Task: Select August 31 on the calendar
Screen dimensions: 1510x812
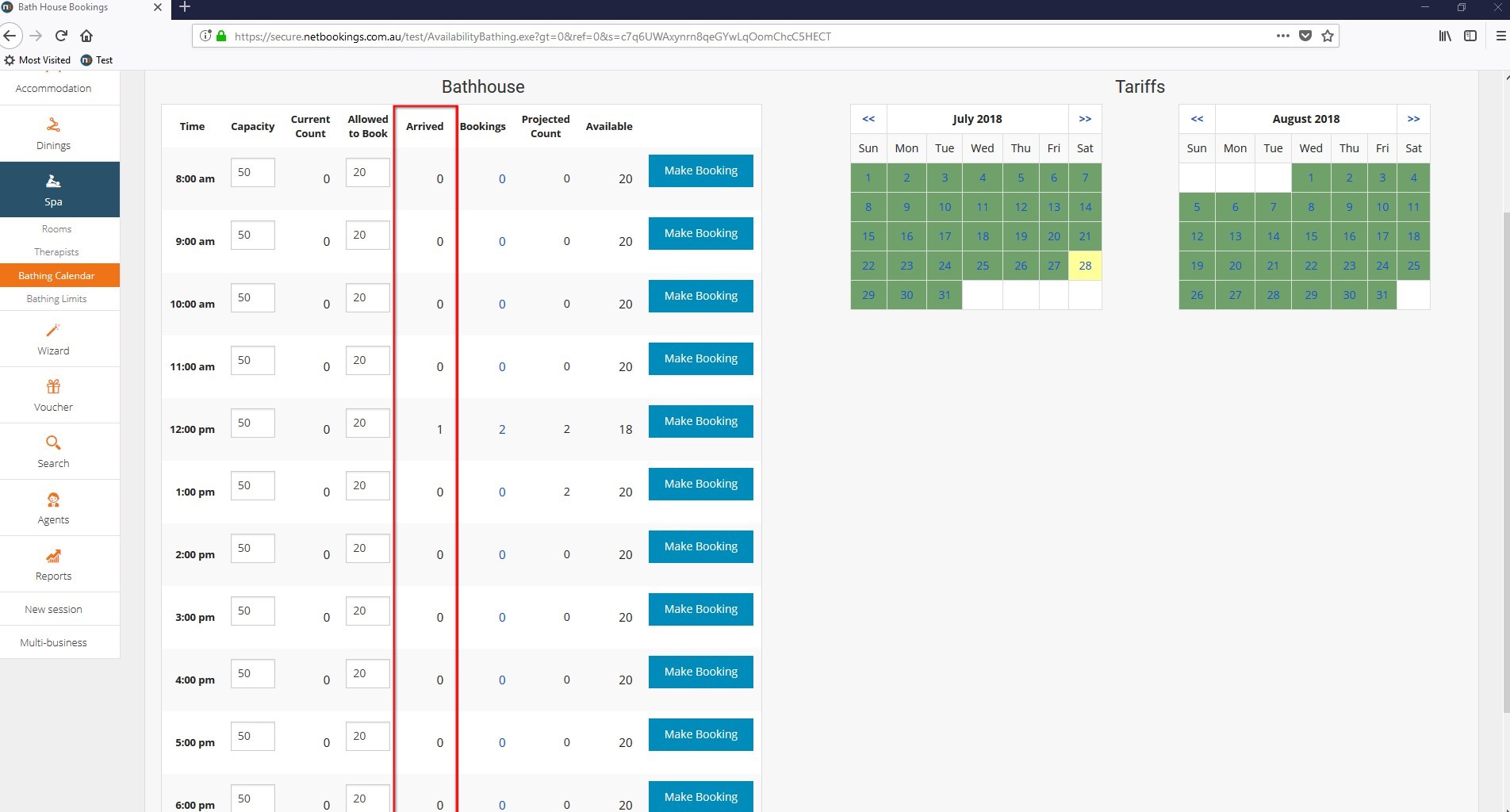Action: click(1382, 295)
